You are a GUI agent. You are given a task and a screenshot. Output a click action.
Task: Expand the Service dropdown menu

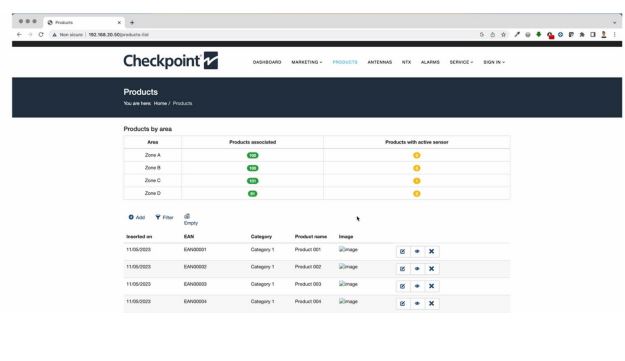[x=461, y=62]
